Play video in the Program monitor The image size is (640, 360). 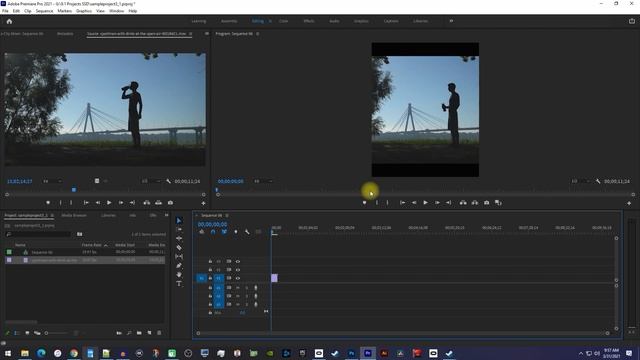[425, 202]
